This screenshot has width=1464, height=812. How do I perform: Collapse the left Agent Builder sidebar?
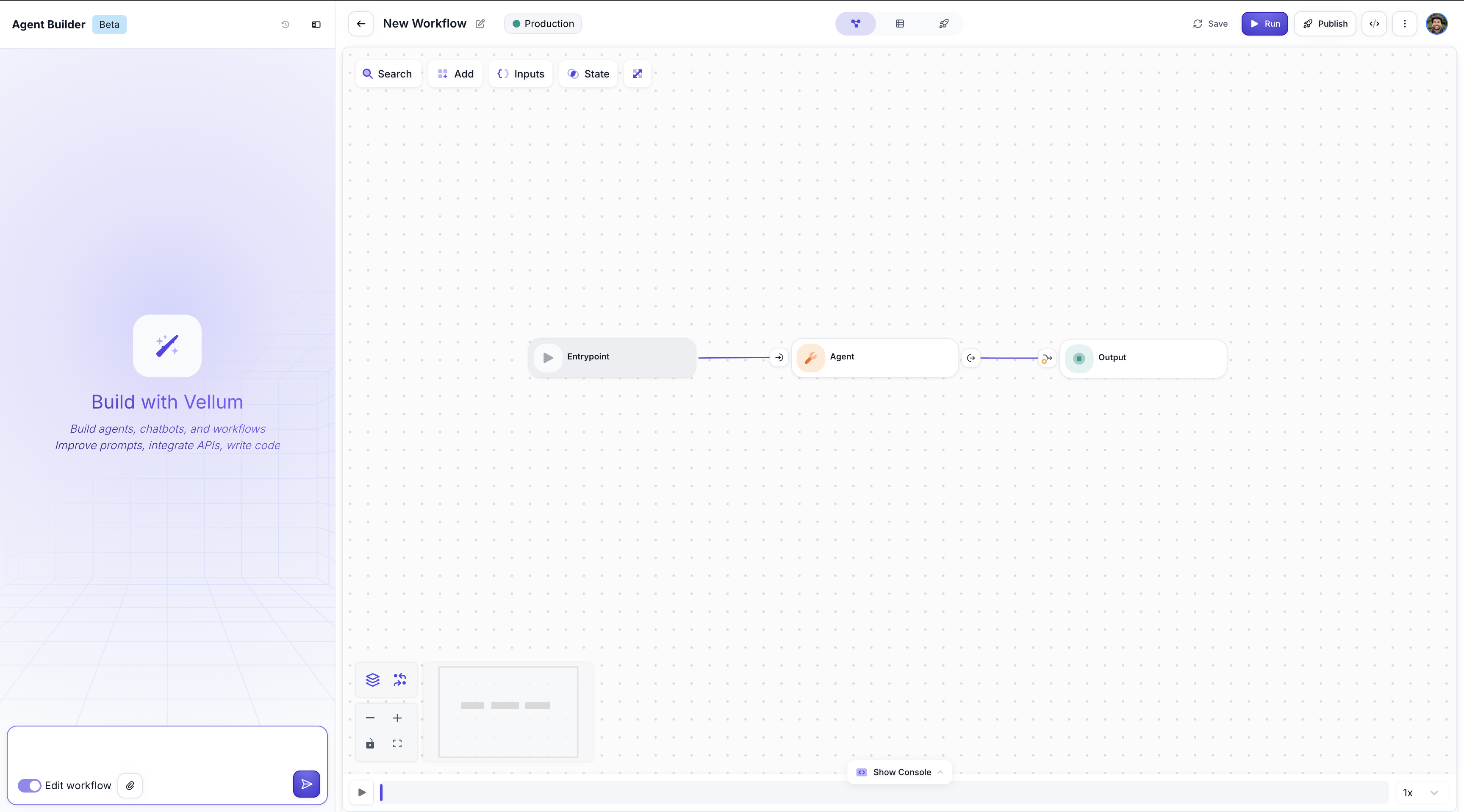point(316,25)
